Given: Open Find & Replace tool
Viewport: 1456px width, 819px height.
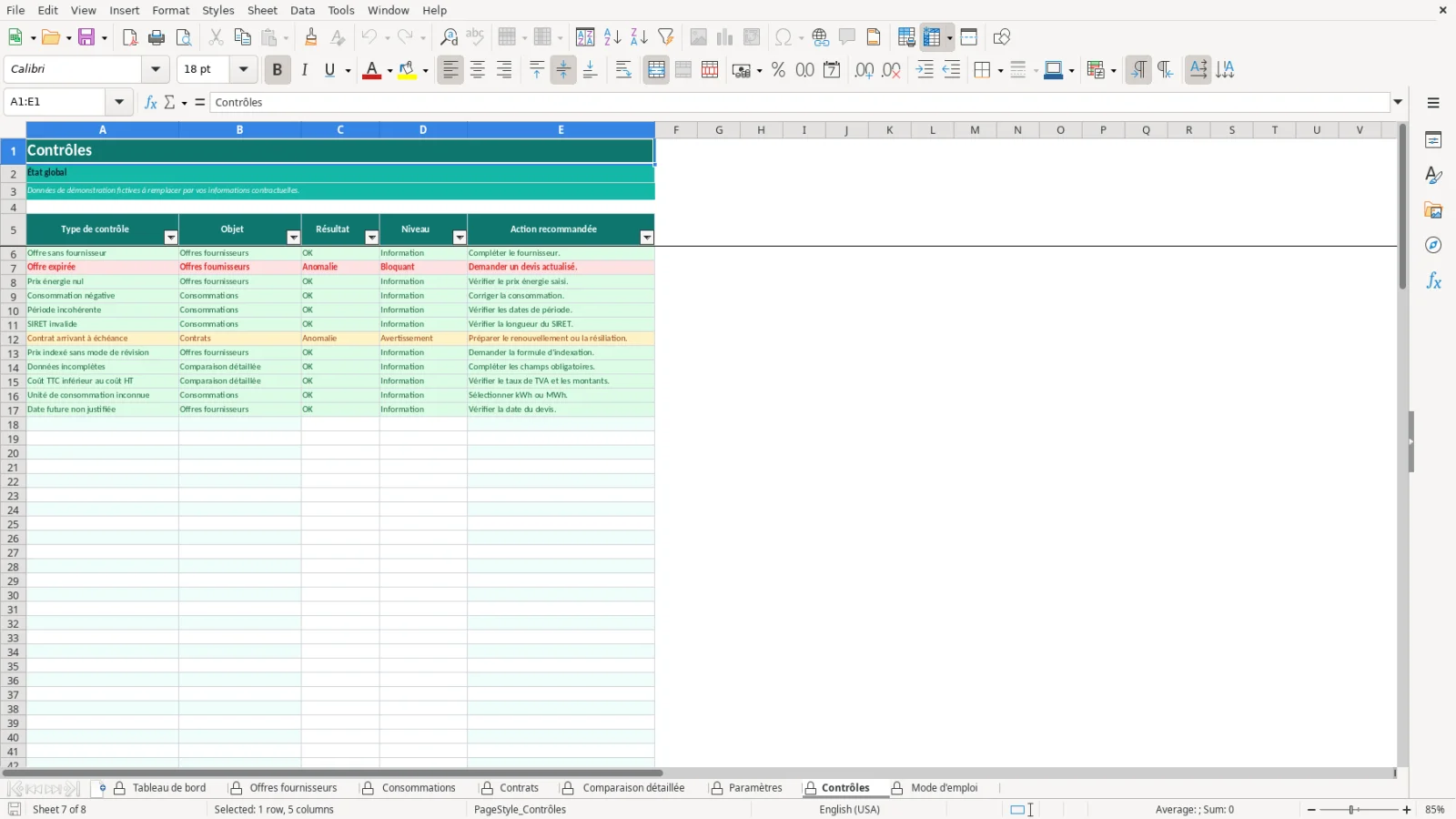Looking at the screenshot, I should [x=449, y=37].
